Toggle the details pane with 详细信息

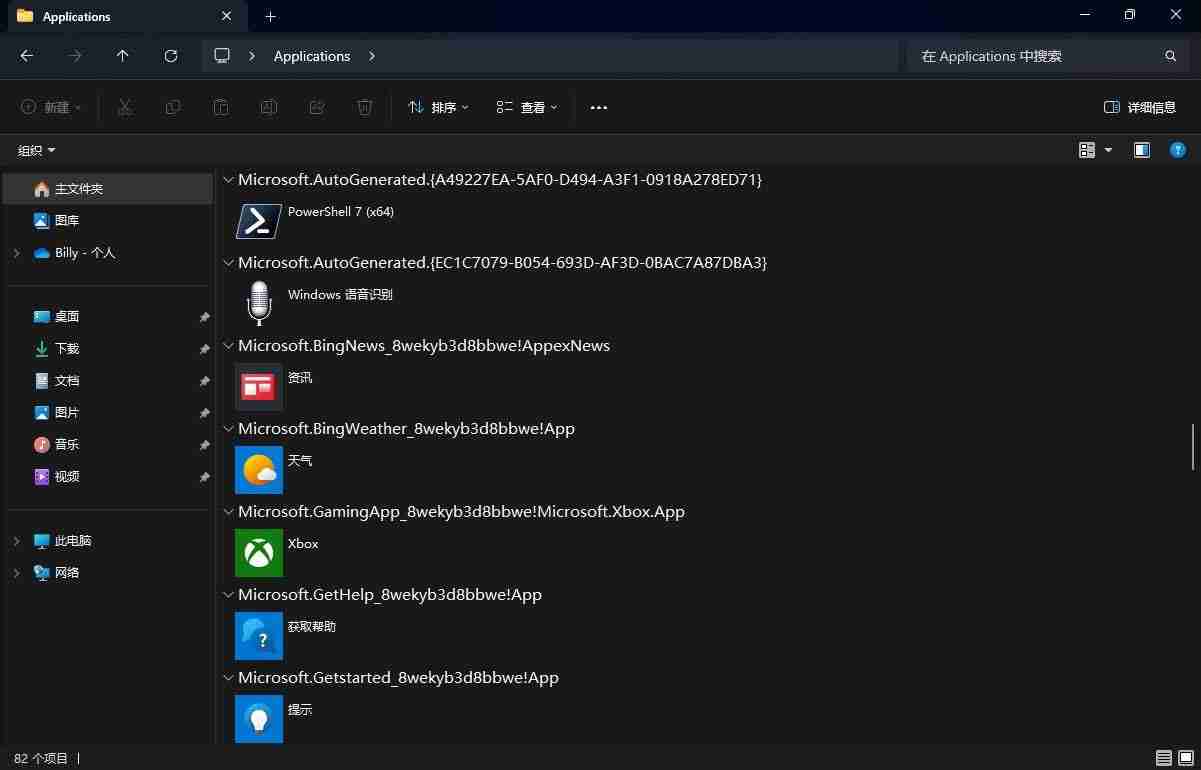[1141, 107]
